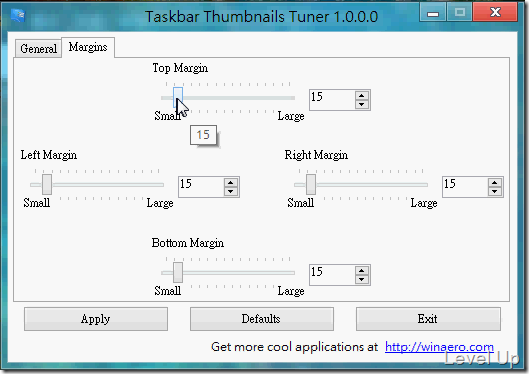This screenshot has width=529, height=374.
Task: Click the Exit button
Action: (428, 319)
